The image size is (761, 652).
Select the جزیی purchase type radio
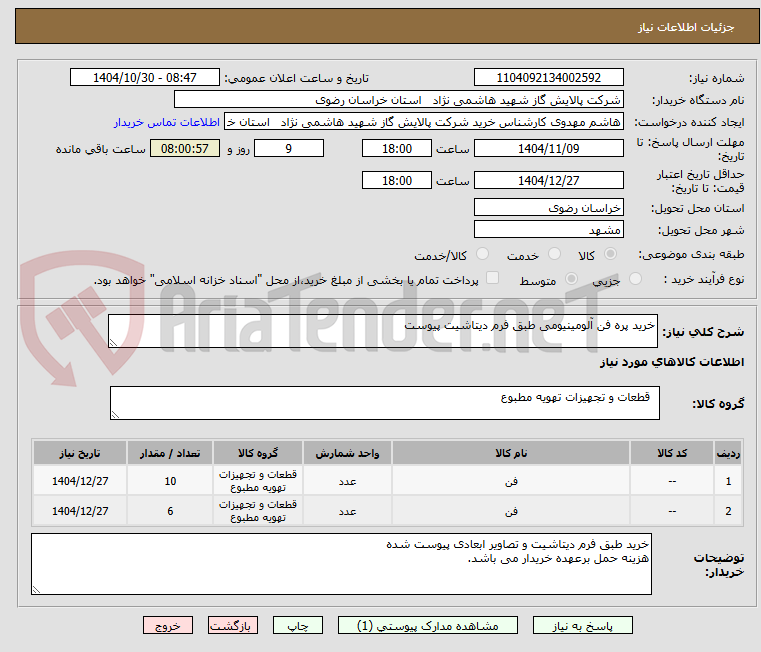635,279
